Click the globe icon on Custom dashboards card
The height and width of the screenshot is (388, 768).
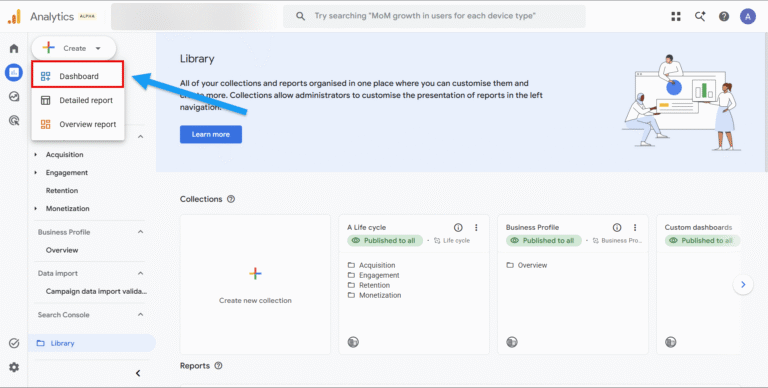[671, 342]
